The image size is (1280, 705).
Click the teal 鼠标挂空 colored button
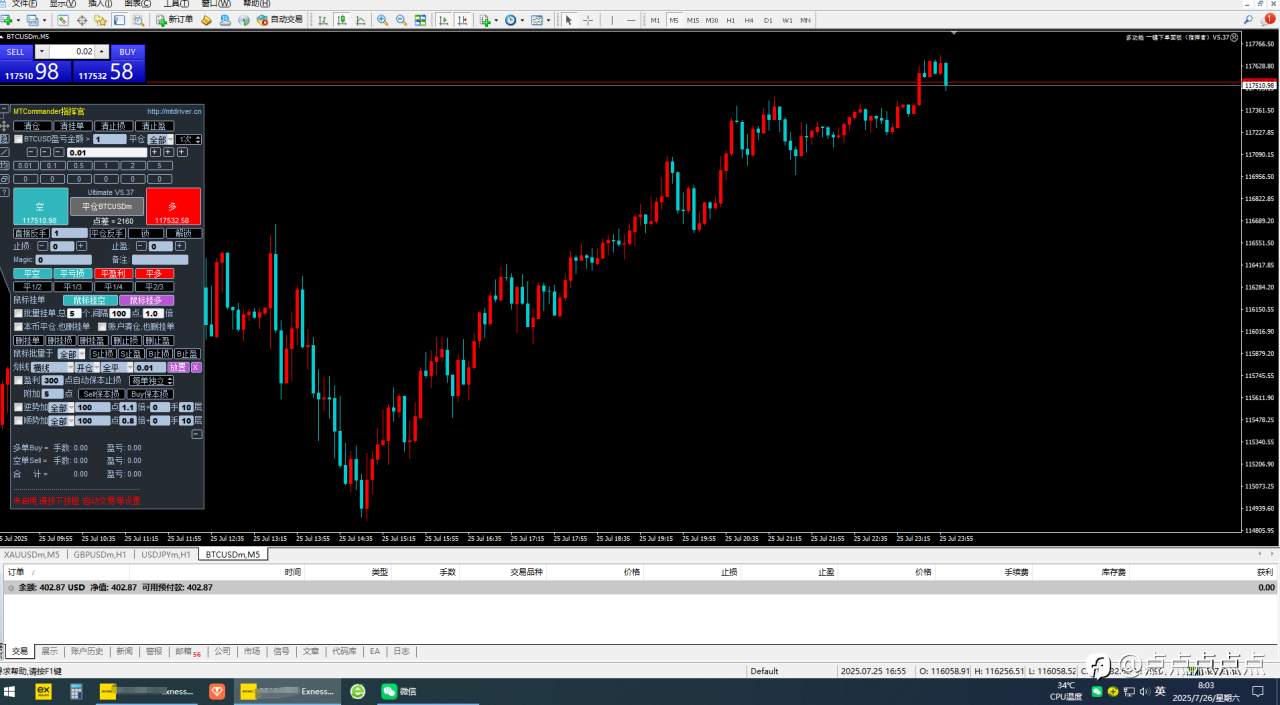coord(90,300)
